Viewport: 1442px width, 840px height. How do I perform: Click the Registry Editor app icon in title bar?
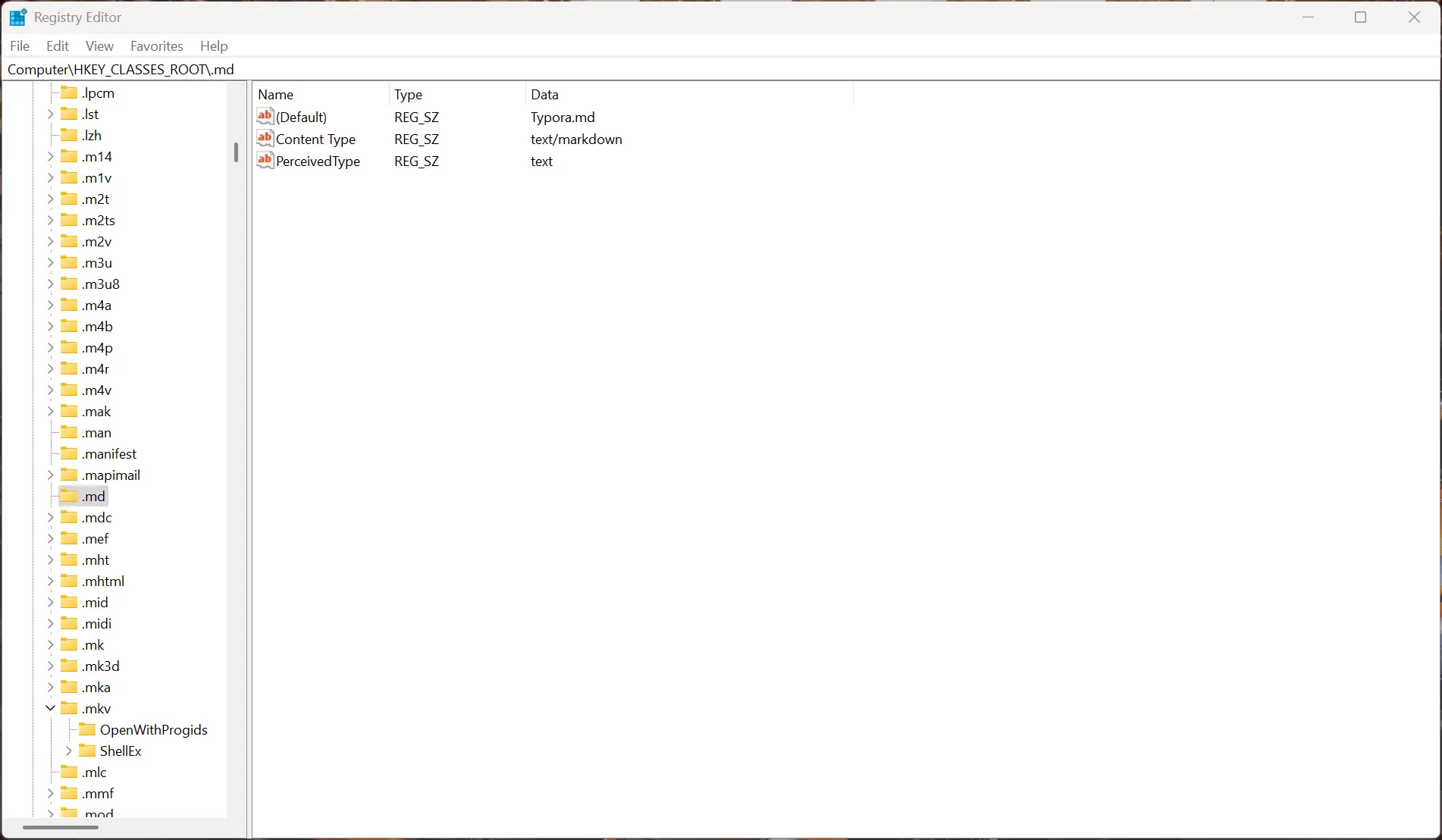(17, 17)
